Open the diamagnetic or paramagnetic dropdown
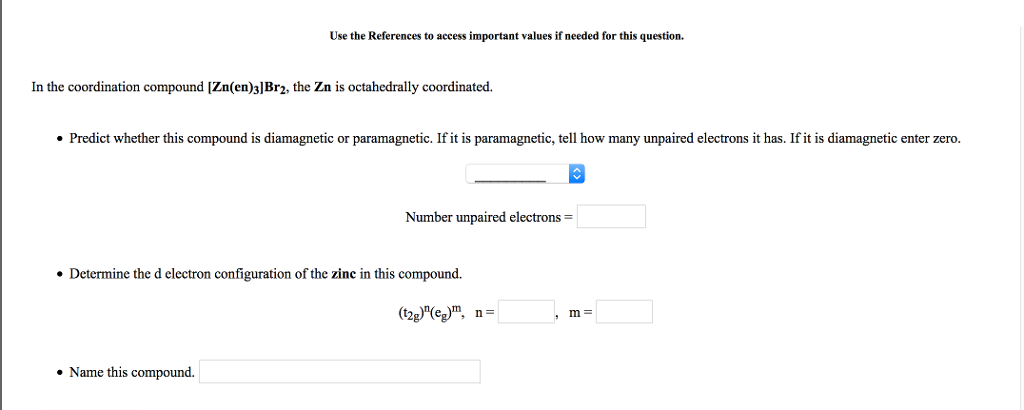The height and width of the screenshot is (410, 1024). (525, 174)
